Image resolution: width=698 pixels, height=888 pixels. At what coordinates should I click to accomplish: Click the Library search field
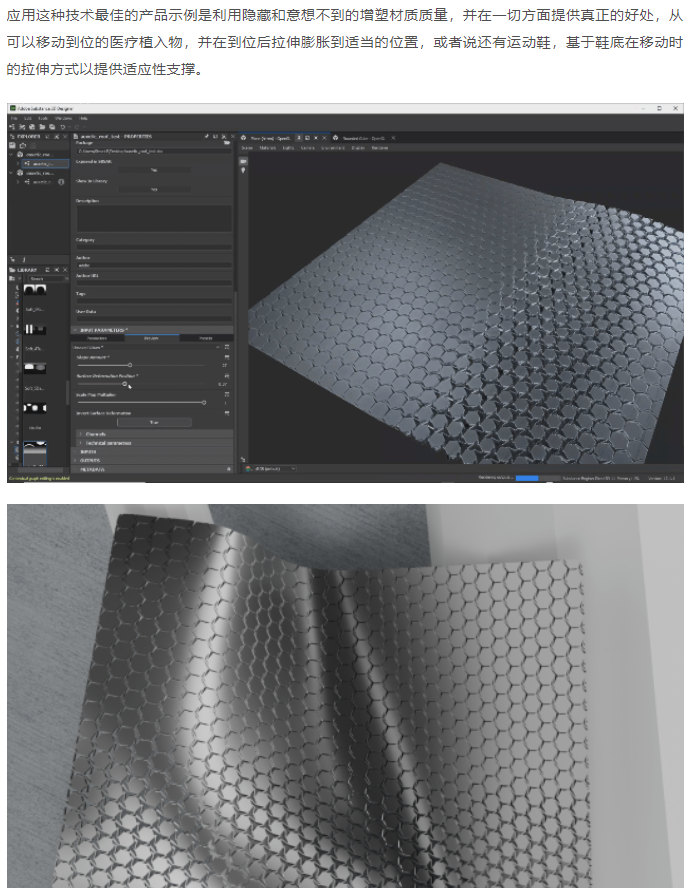tap(45, 279)
